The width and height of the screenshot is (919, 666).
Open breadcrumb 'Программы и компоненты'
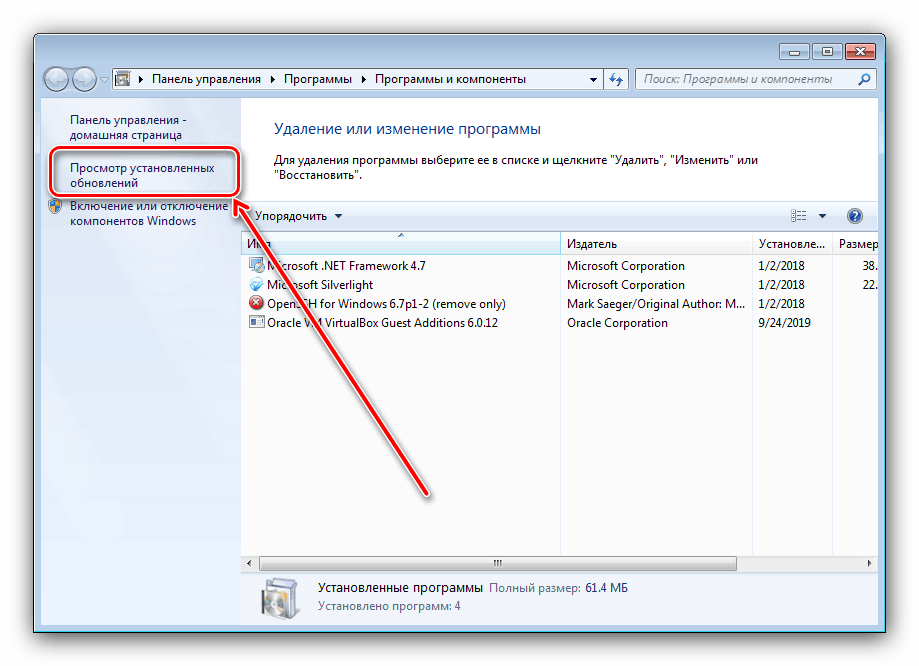pyautogui.click(x=450, y=79)
